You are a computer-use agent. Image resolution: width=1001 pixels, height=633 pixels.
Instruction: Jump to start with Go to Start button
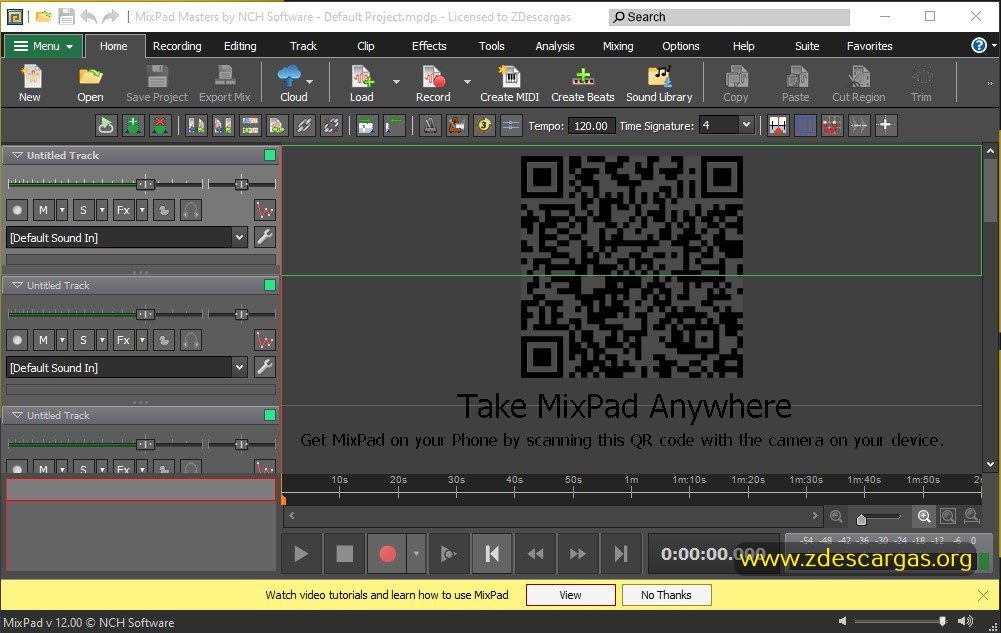492,553
